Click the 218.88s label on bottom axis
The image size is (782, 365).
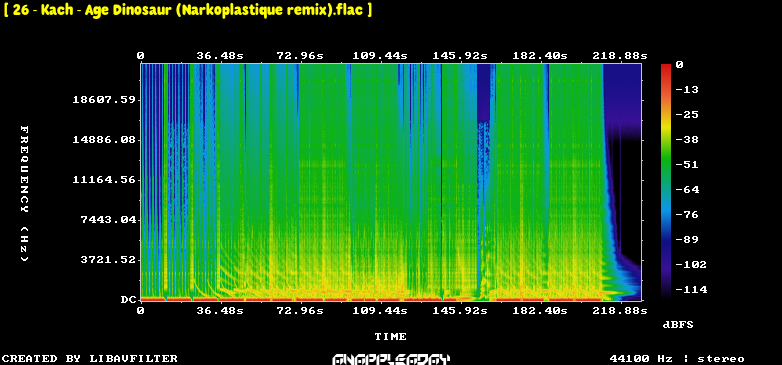pos(620,311)
